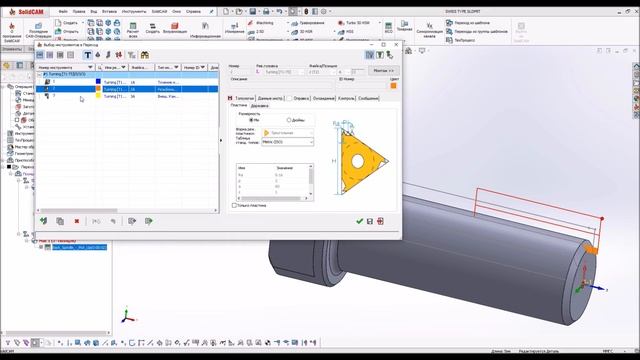
Task: Click the red X delete tool icon
Action: 77,221
